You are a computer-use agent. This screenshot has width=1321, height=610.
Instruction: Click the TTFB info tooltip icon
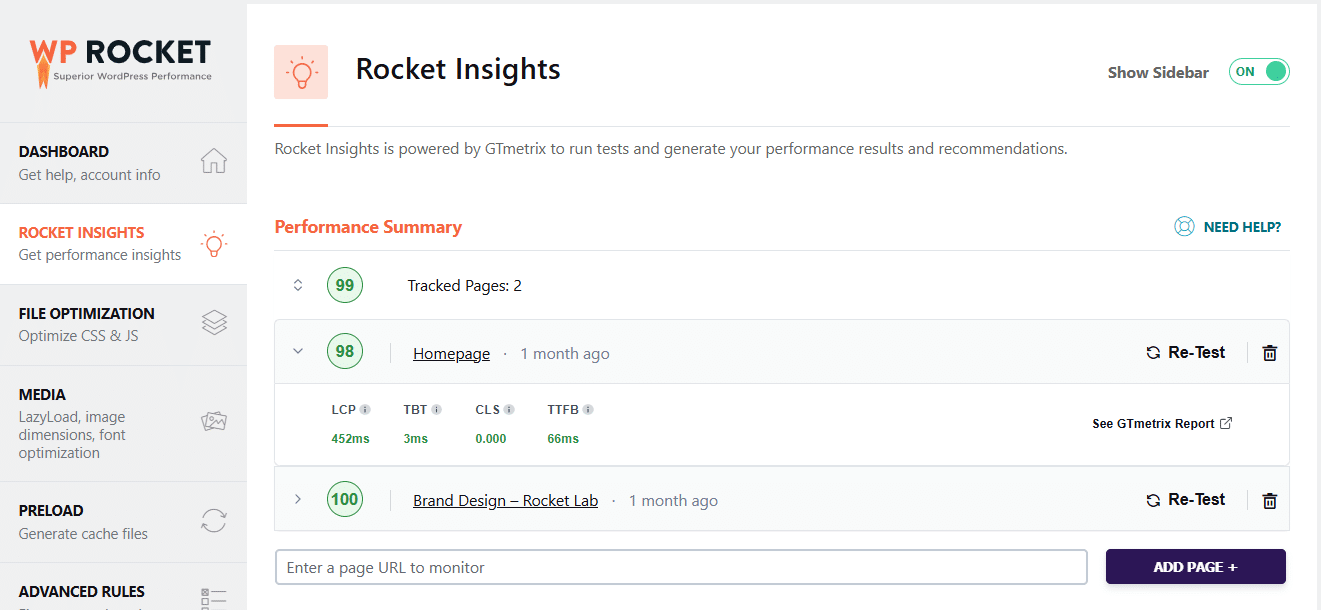[590, 408]
